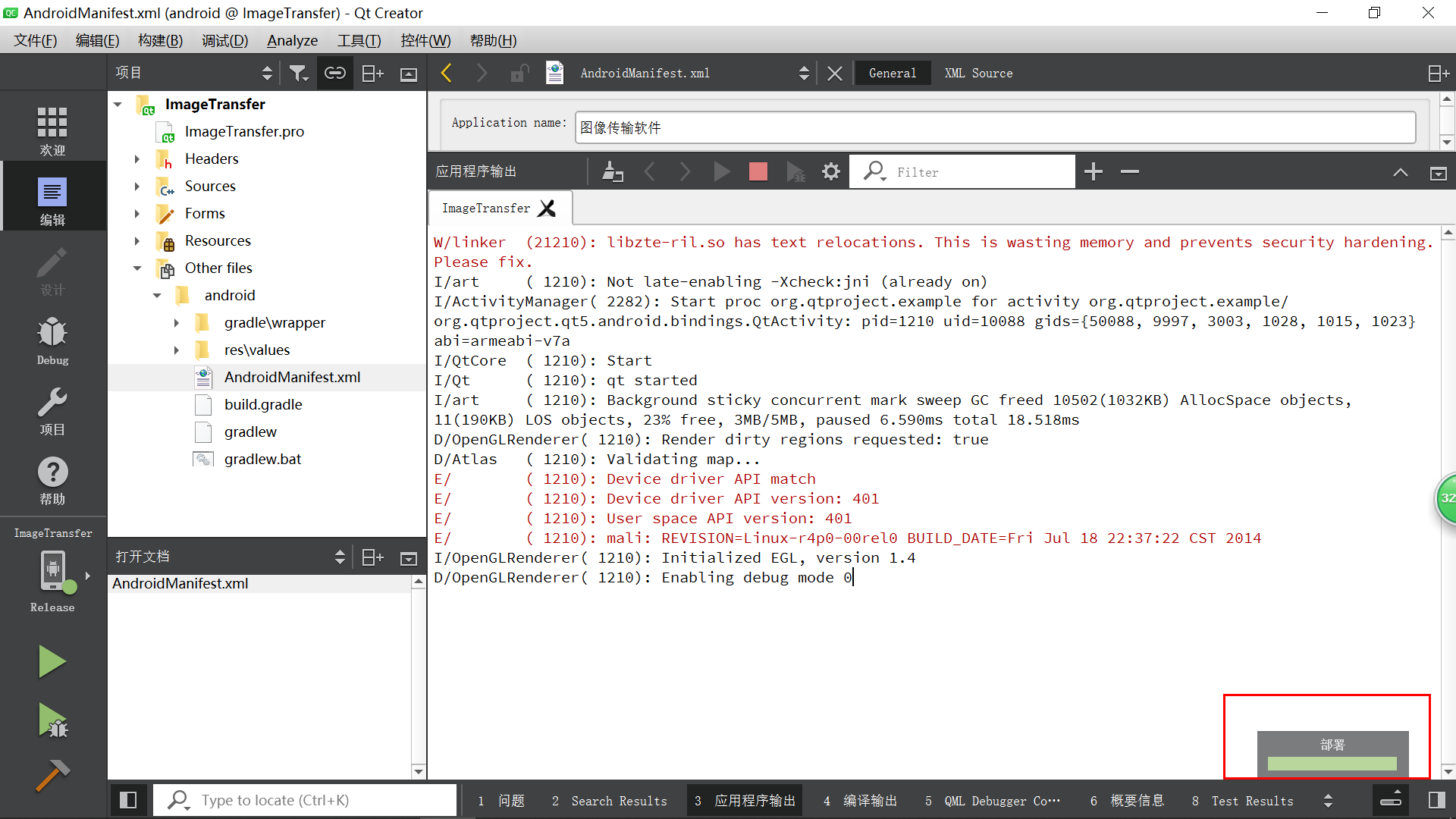Open the 问题 issues pane

[x=502, y=801]
